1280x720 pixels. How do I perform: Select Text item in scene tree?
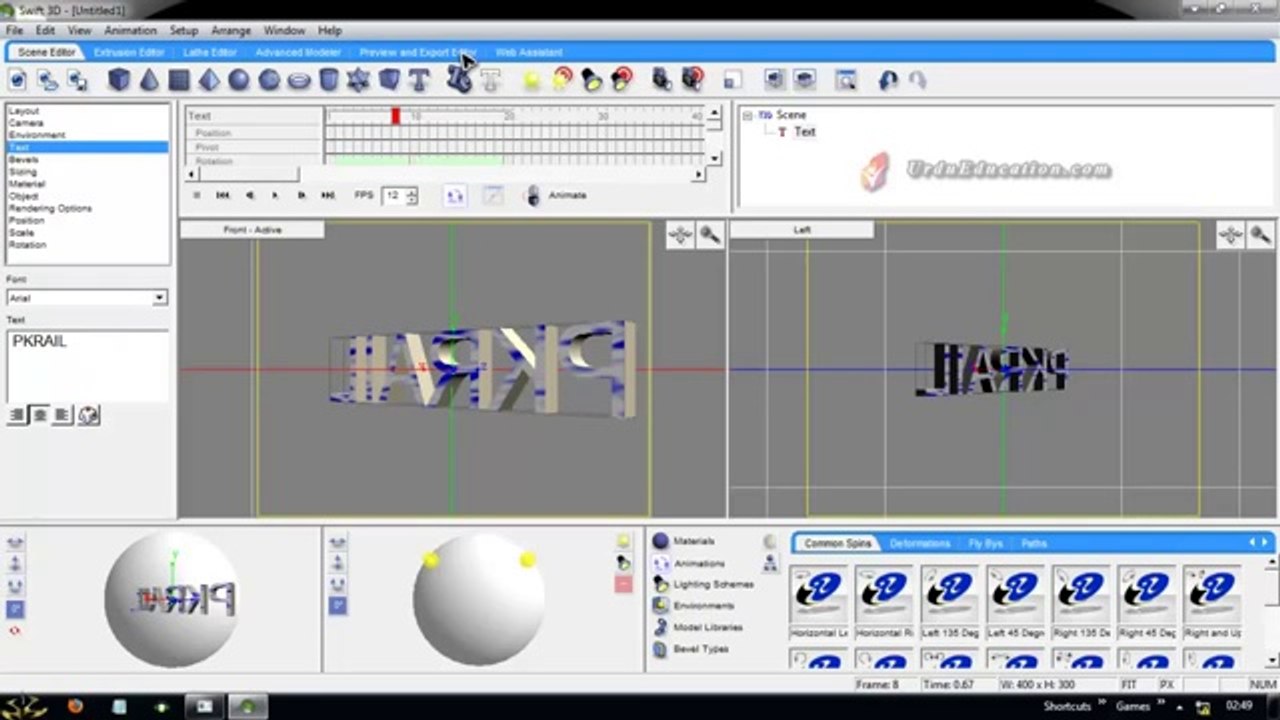click(x=805, y=132)
